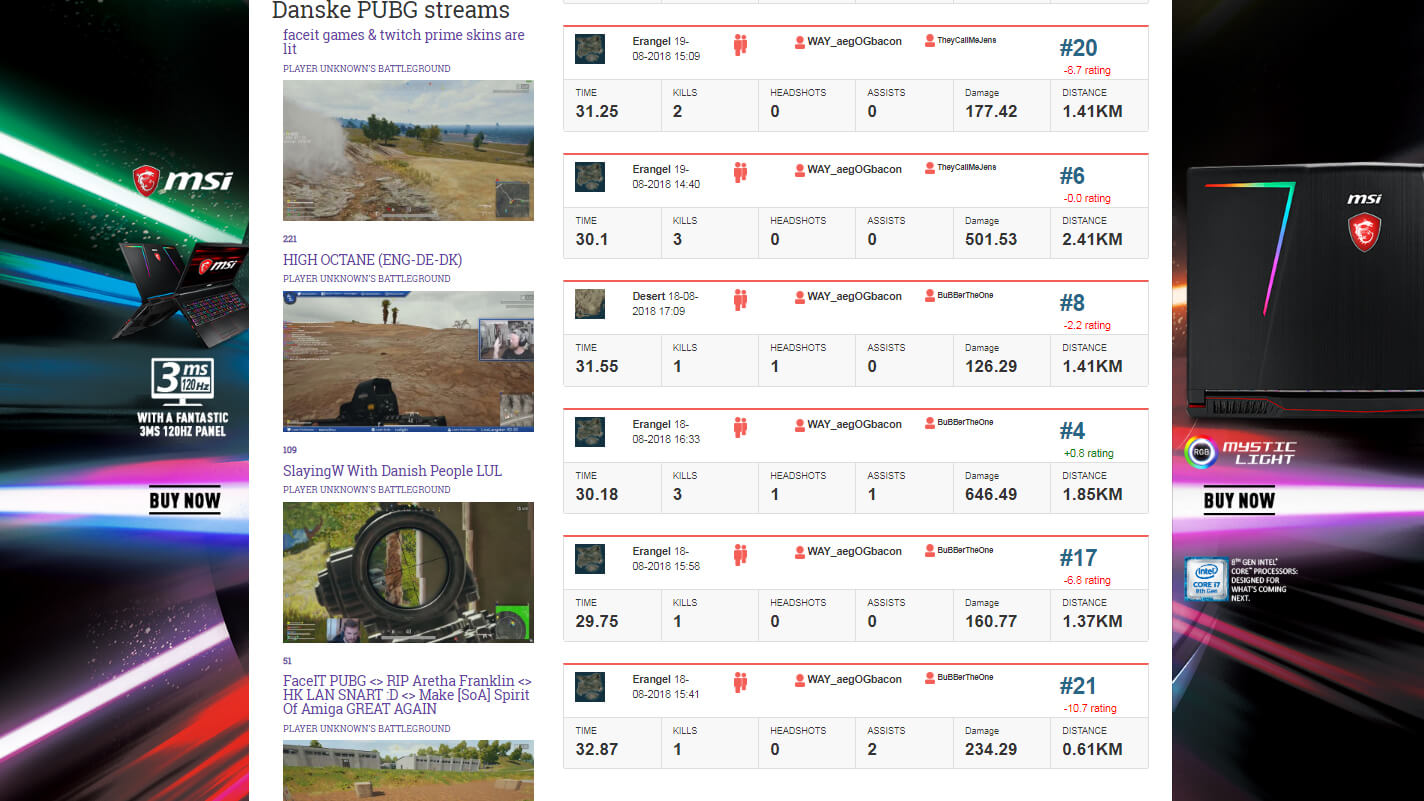This screenshot has width=1424, height=801.
Task: Click the player icon beside WAY_aegOGbacon in #20 match
Action: click(799, 42)
